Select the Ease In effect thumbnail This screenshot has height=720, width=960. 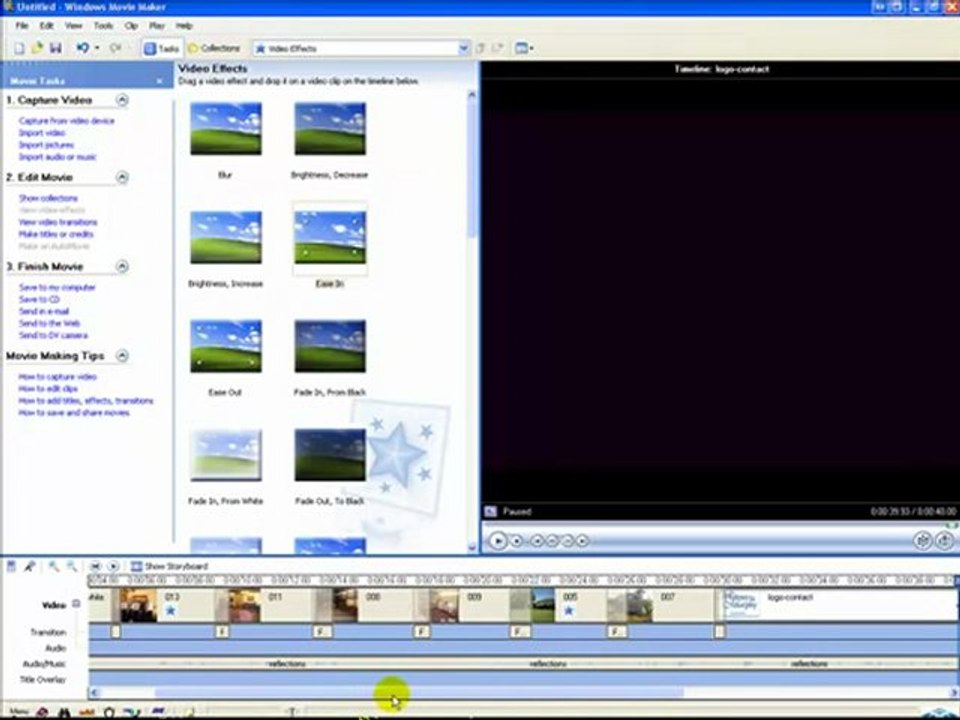(x=330, y=238)
